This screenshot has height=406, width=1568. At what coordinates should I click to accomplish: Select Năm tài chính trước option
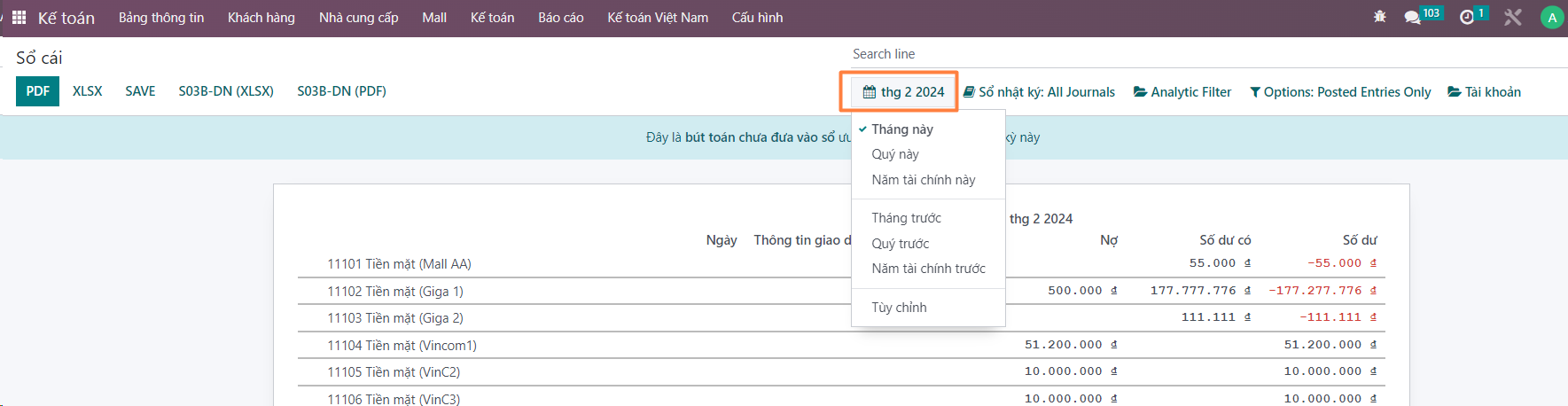(928, 269)
